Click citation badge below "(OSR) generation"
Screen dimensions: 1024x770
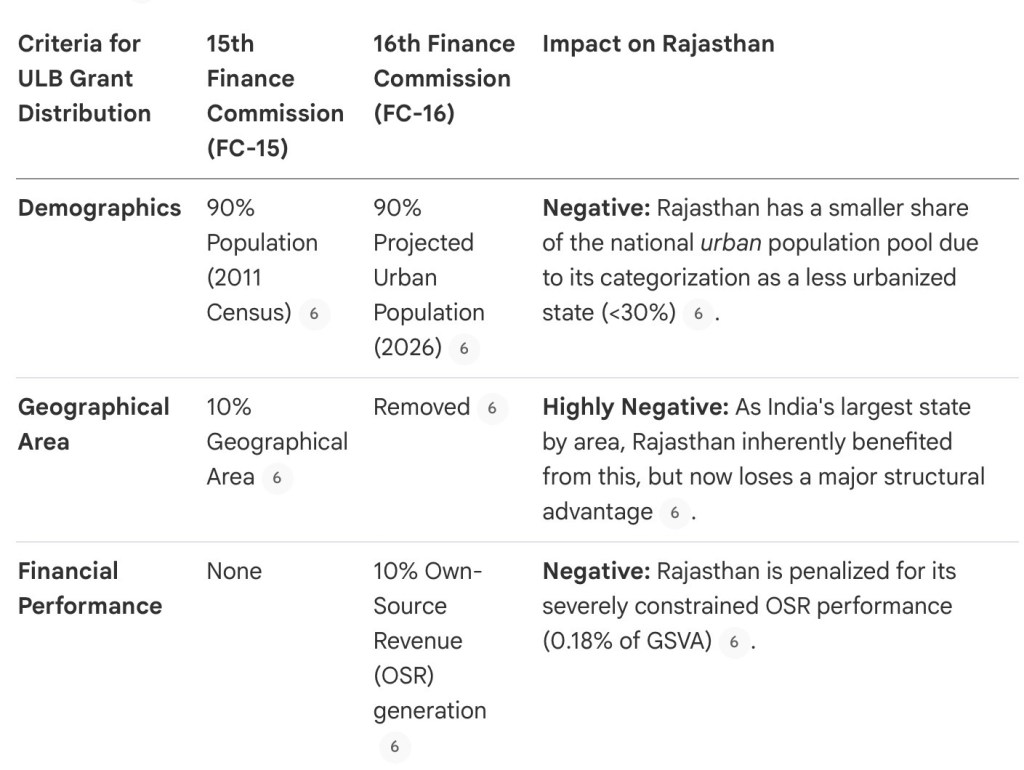coord(394,747)
